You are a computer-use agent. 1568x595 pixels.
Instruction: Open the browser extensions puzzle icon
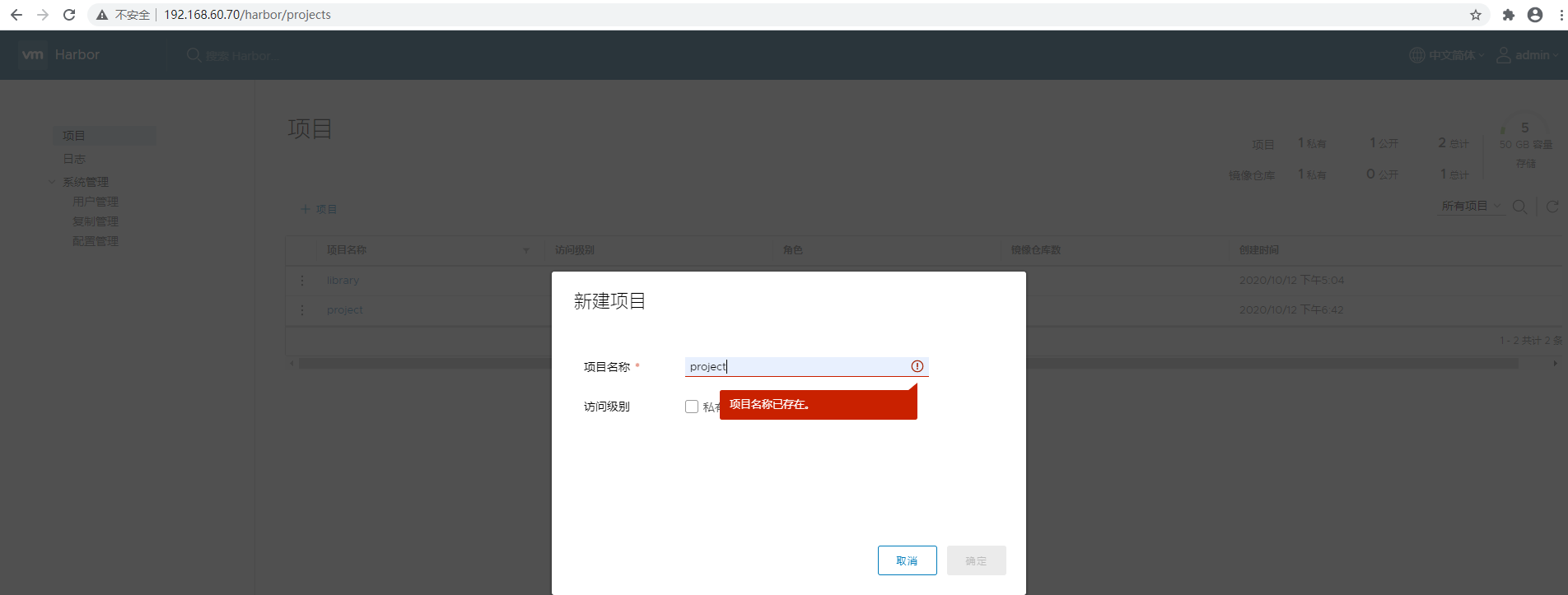click(x=1509, y=15)
